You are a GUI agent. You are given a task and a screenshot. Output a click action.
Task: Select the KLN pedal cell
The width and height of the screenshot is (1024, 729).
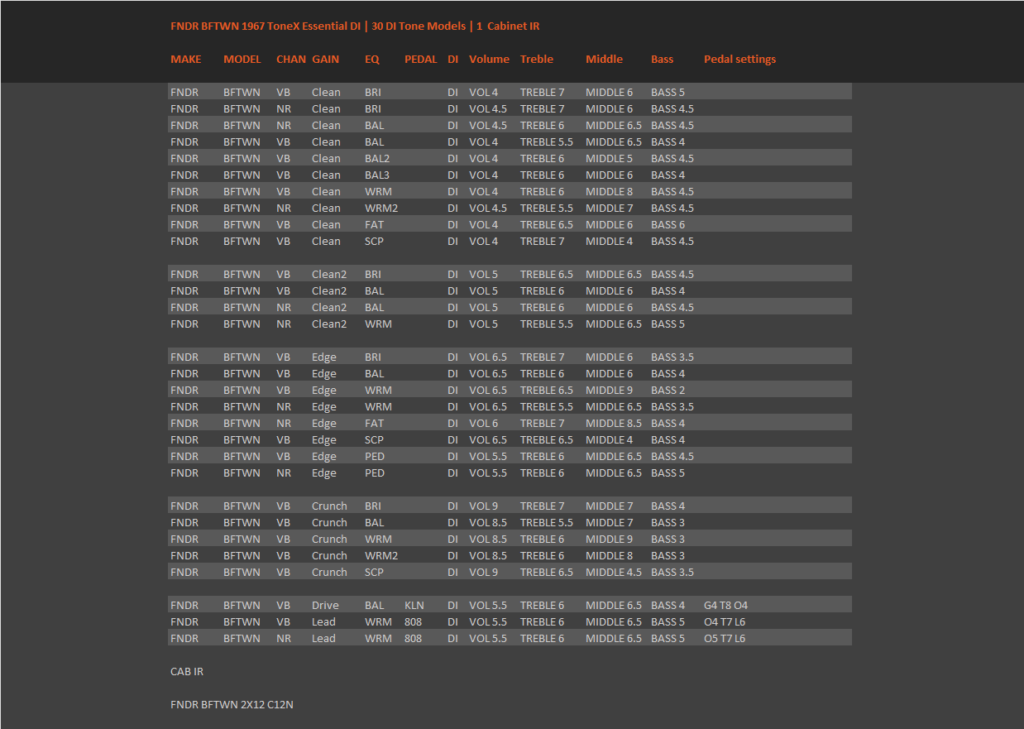414,605
